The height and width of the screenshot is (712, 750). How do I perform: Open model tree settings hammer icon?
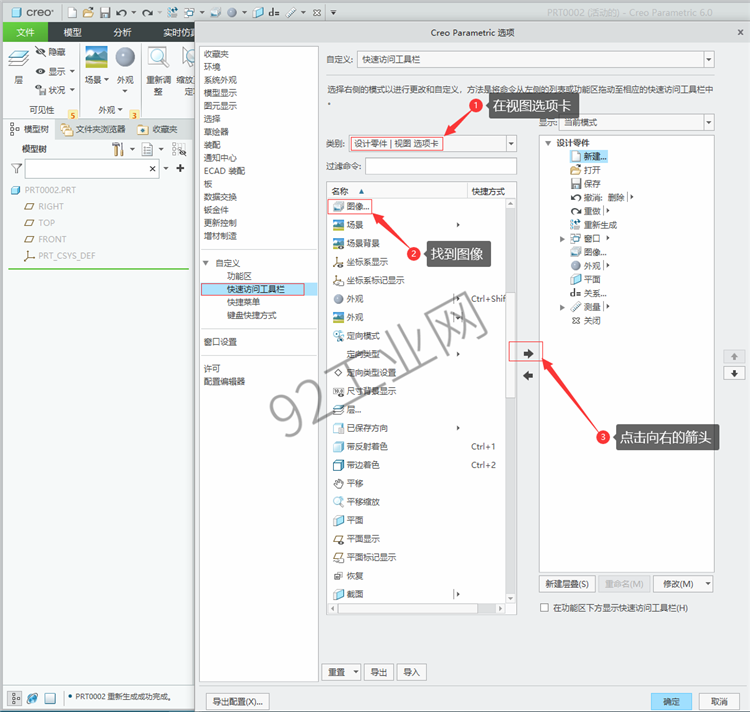(118, 149)
